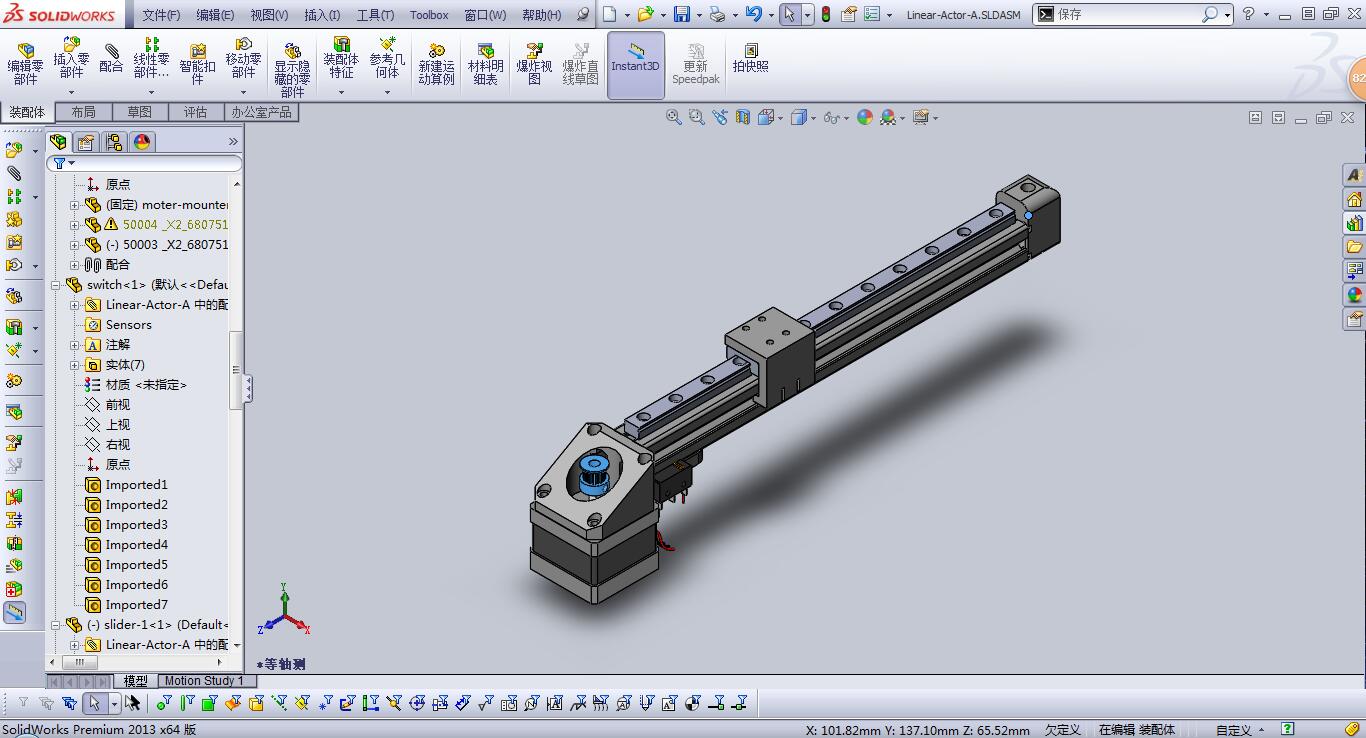This screenshot has height=738, width=1366.
Task: Click the 编辑零部件 (Edit Component) tool
Action: pyautogui.click(x=25, y=65)
